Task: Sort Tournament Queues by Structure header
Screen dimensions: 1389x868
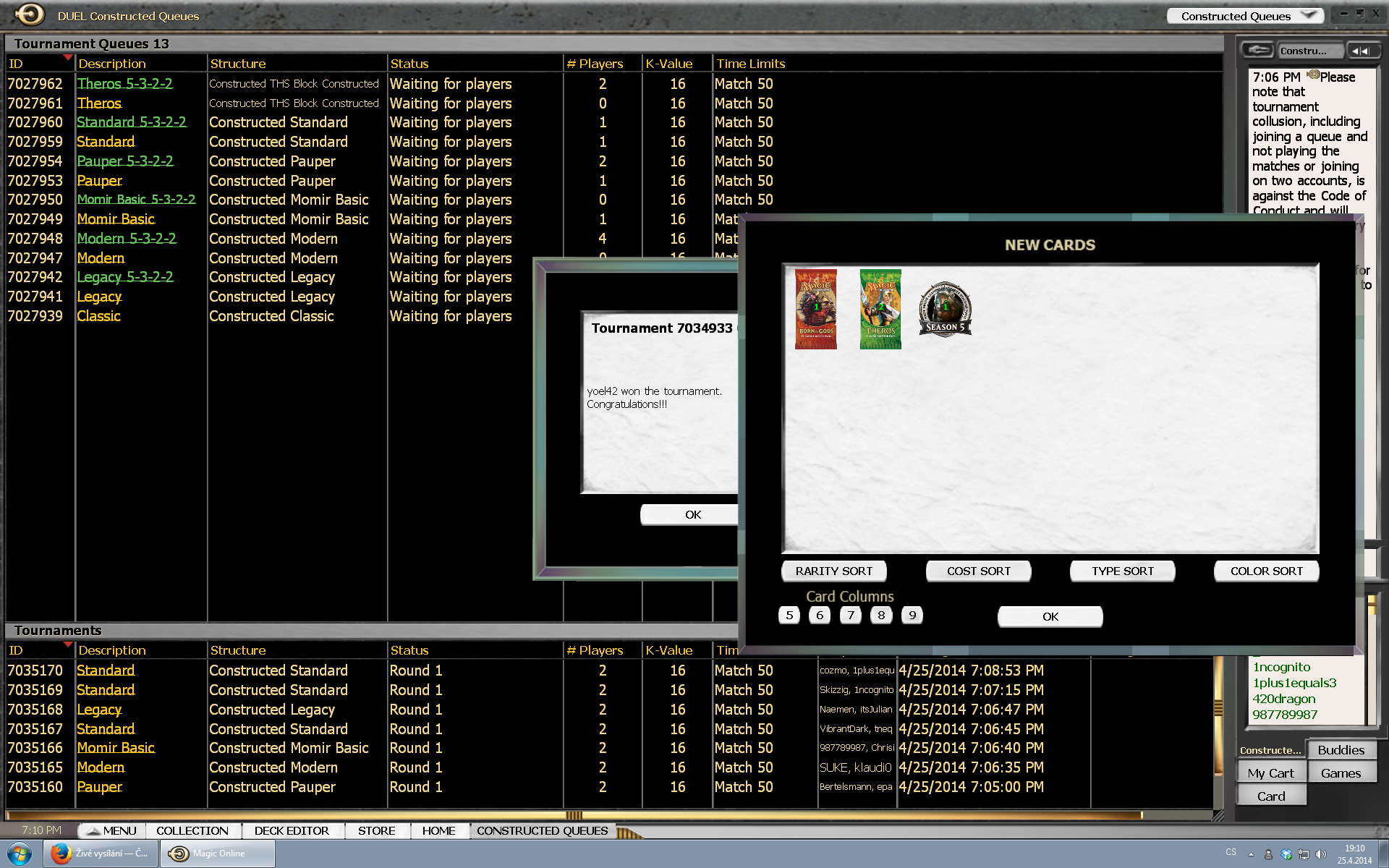Action: click(238, 64)
